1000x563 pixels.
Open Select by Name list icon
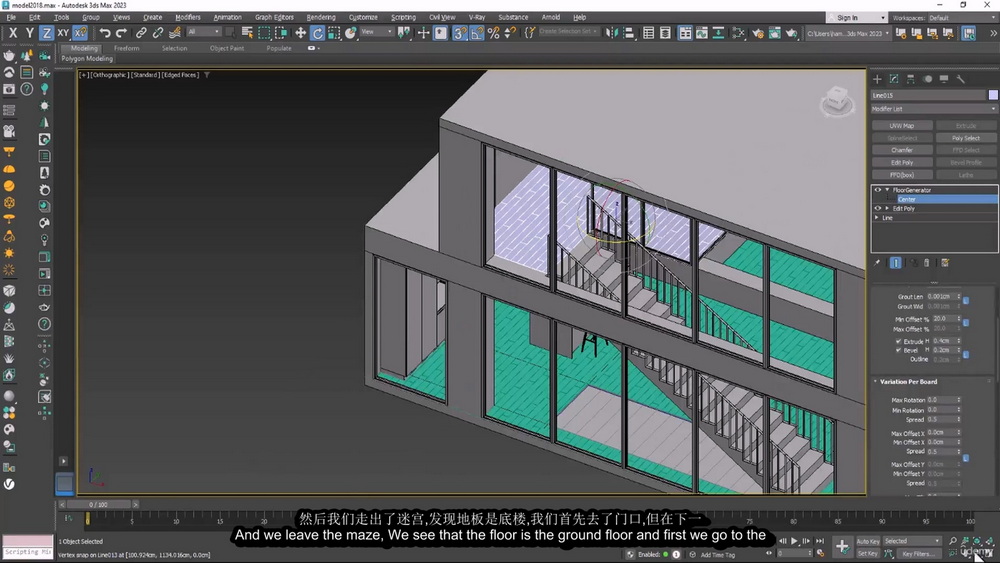(x=247, y=33)
